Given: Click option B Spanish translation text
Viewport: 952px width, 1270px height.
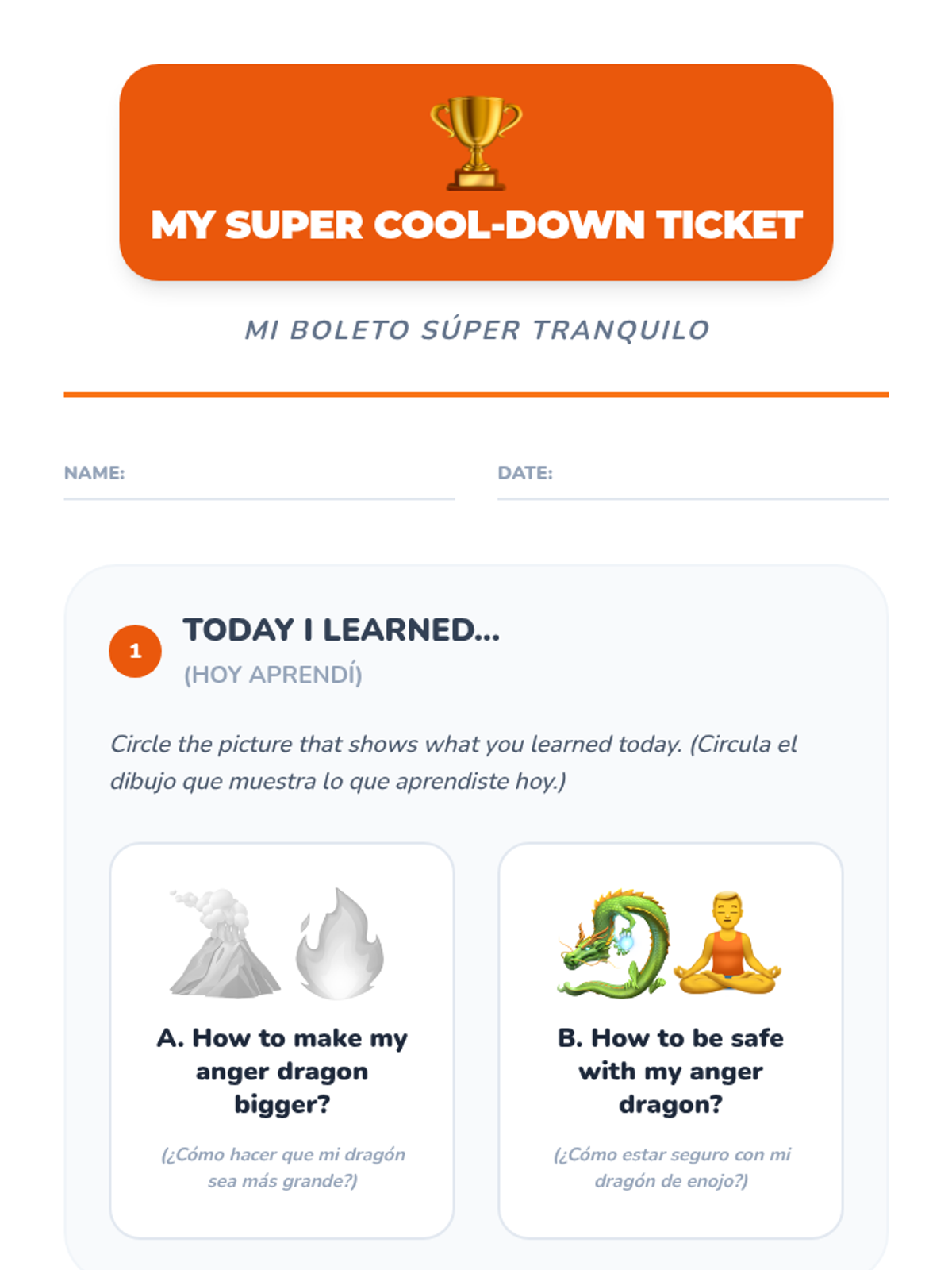Looking at the screenshot, I should pos(671,1167).
